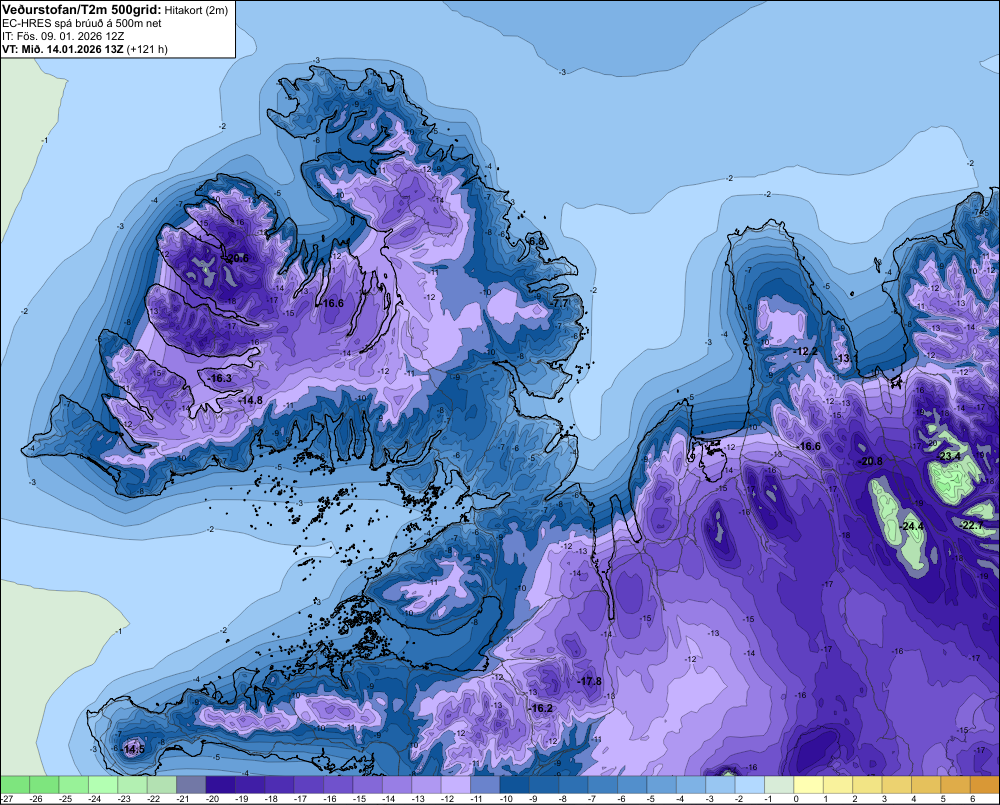Click the line 'EC-HRES spá brúuð á 500m net'

point(82,23)
